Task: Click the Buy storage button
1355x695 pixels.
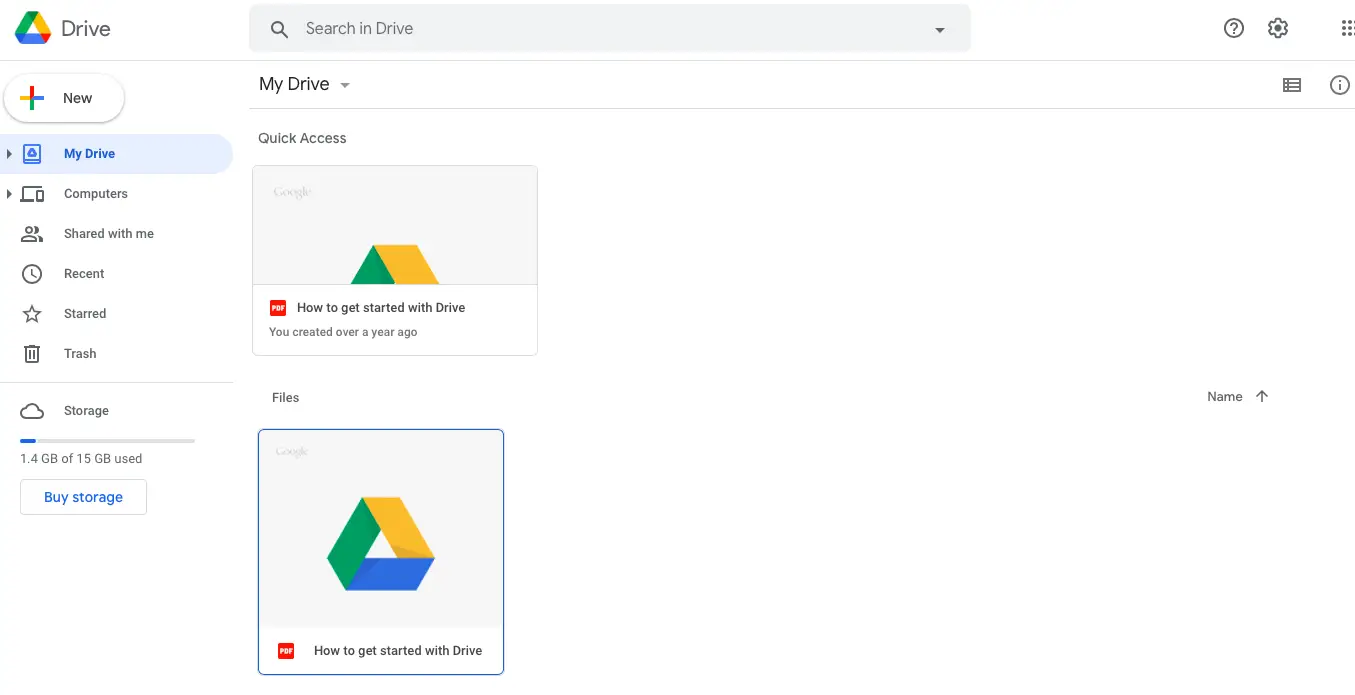Action: pos(83,497)
